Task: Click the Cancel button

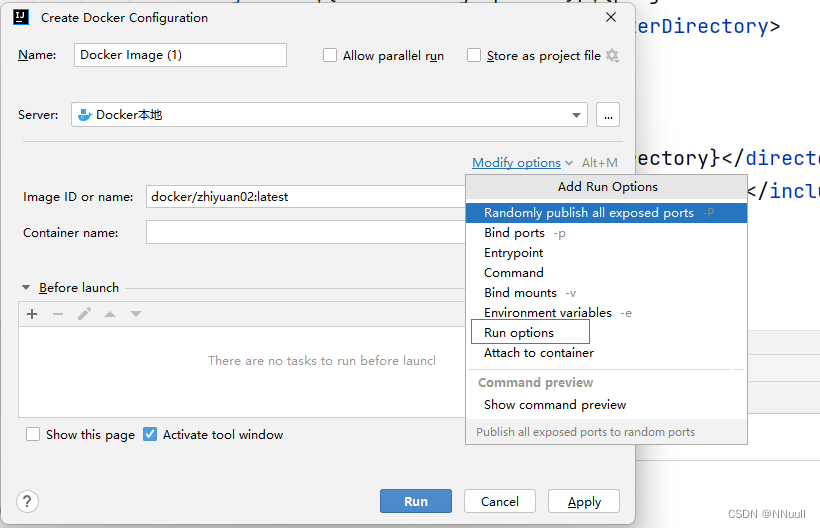Action: (x=500, y=501)
